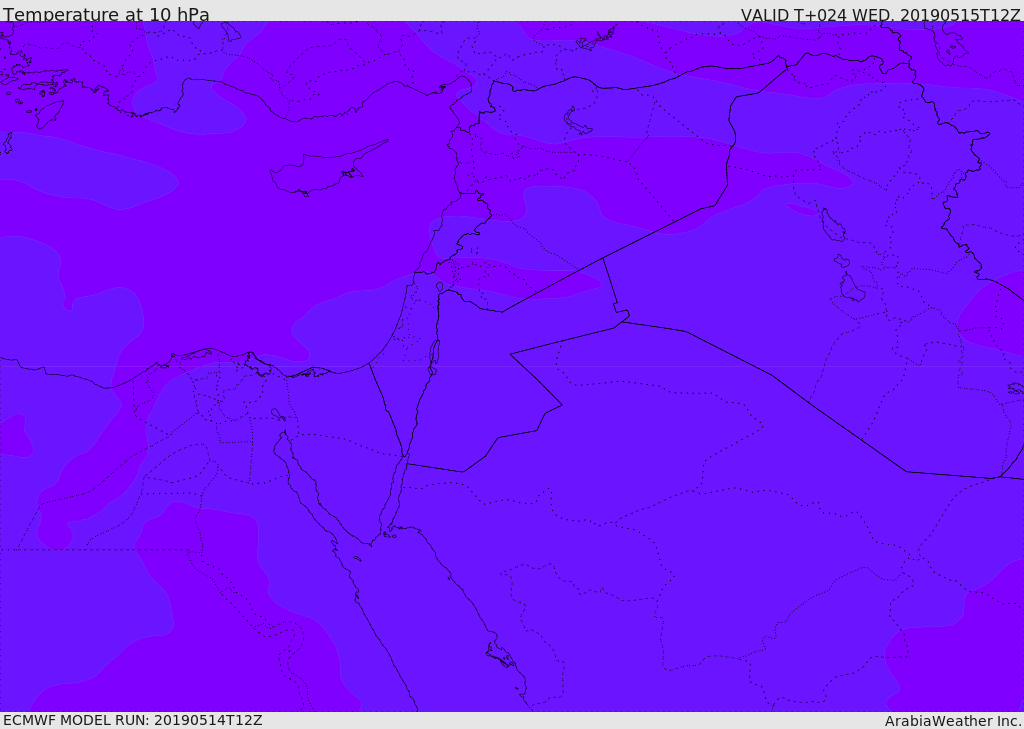Click the 'ArabiaWeather Inc' credit text
The image size is (1024, 729).
[953, 721]
